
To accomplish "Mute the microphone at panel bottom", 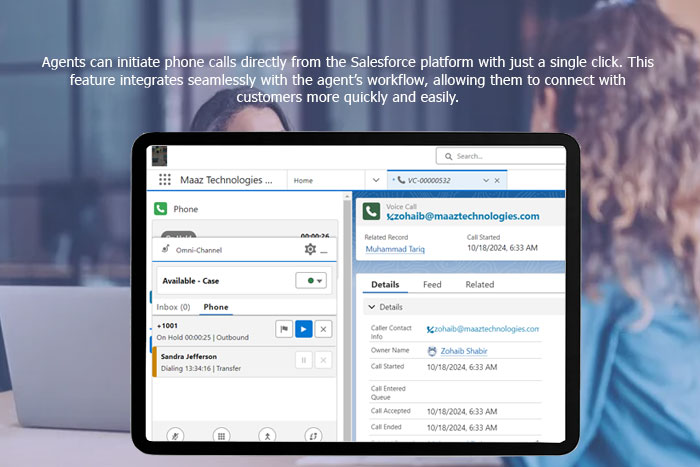I will [x=175, y=435].
